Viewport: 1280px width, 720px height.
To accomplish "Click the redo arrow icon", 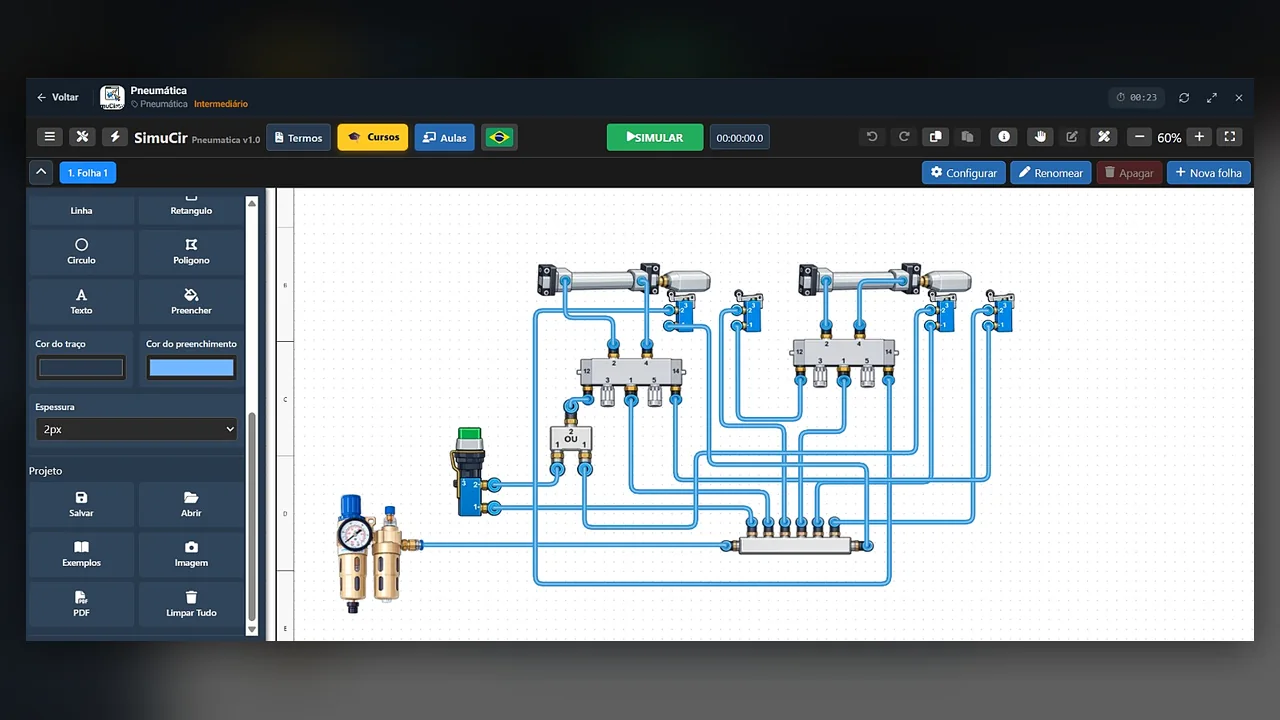I will click(904, 137).
